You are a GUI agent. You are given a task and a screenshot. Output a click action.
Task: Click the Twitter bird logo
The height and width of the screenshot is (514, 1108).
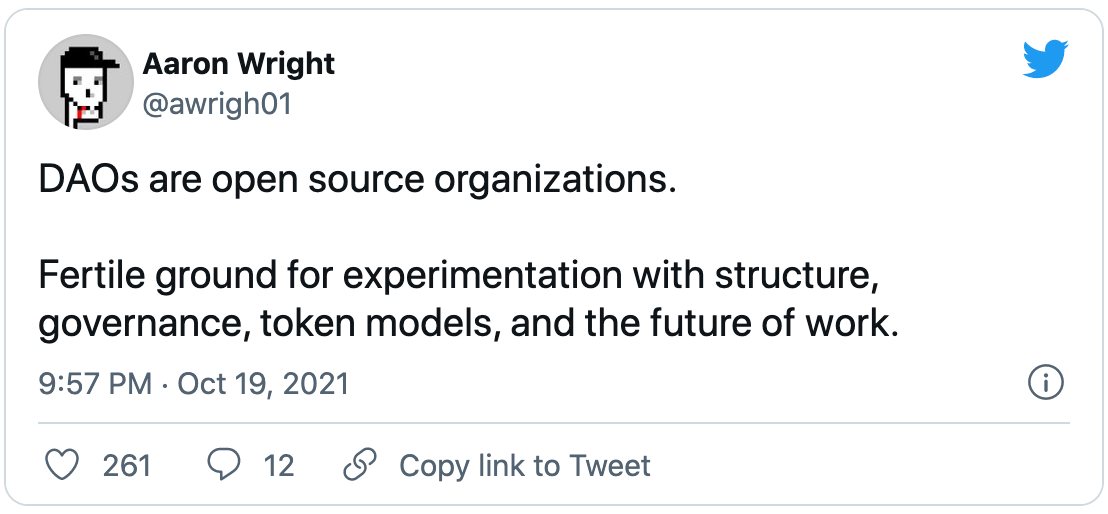tap(1046, 62)
